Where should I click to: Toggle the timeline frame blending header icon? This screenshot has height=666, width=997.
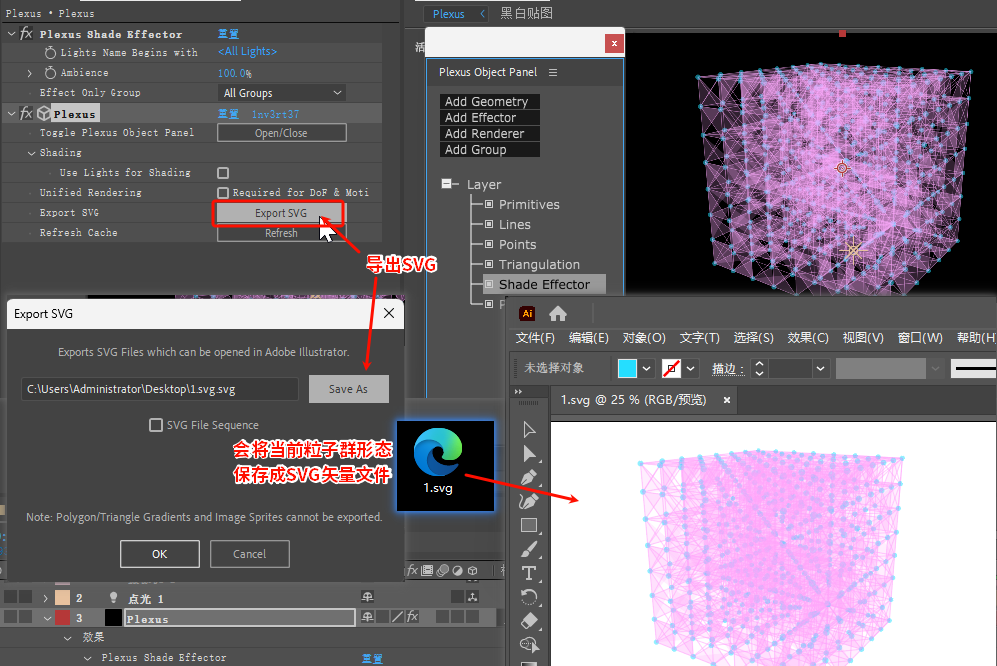pos(427,571)
